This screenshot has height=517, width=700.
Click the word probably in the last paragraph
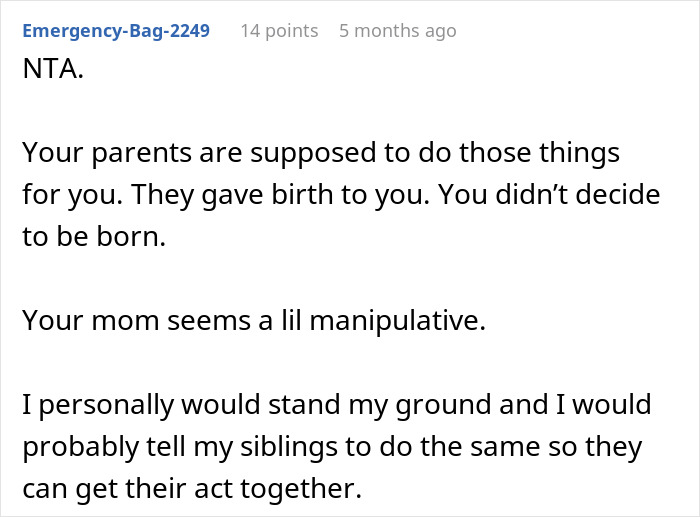[74, 445]
